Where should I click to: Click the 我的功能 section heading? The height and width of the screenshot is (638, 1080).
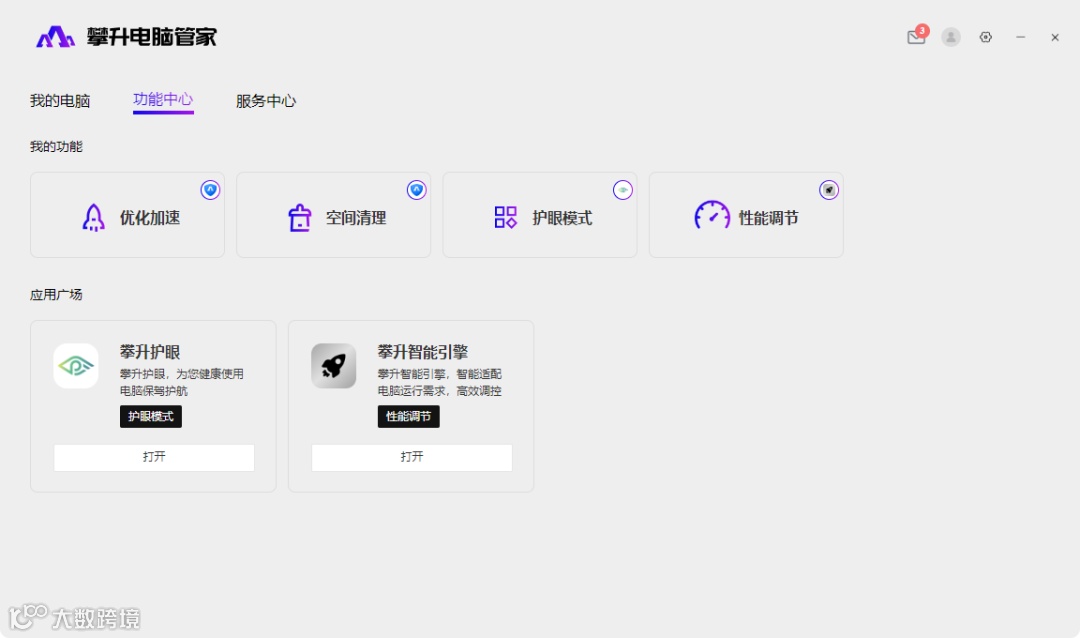(x=56, y=147)
